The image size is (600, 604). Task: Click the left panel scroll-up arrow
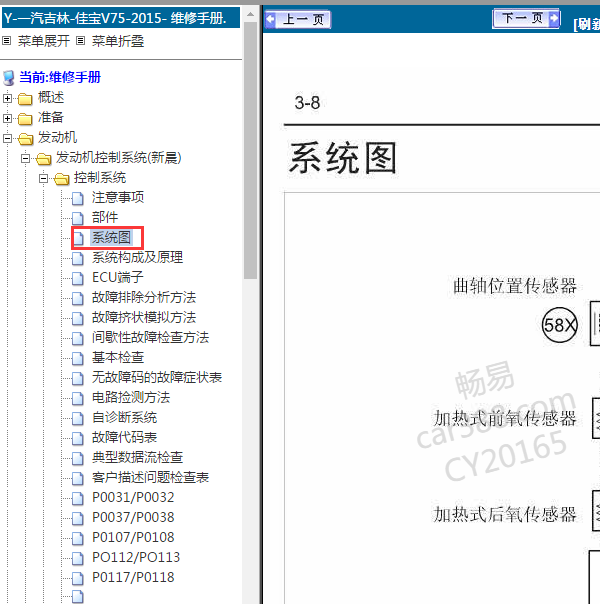[250, 15]
